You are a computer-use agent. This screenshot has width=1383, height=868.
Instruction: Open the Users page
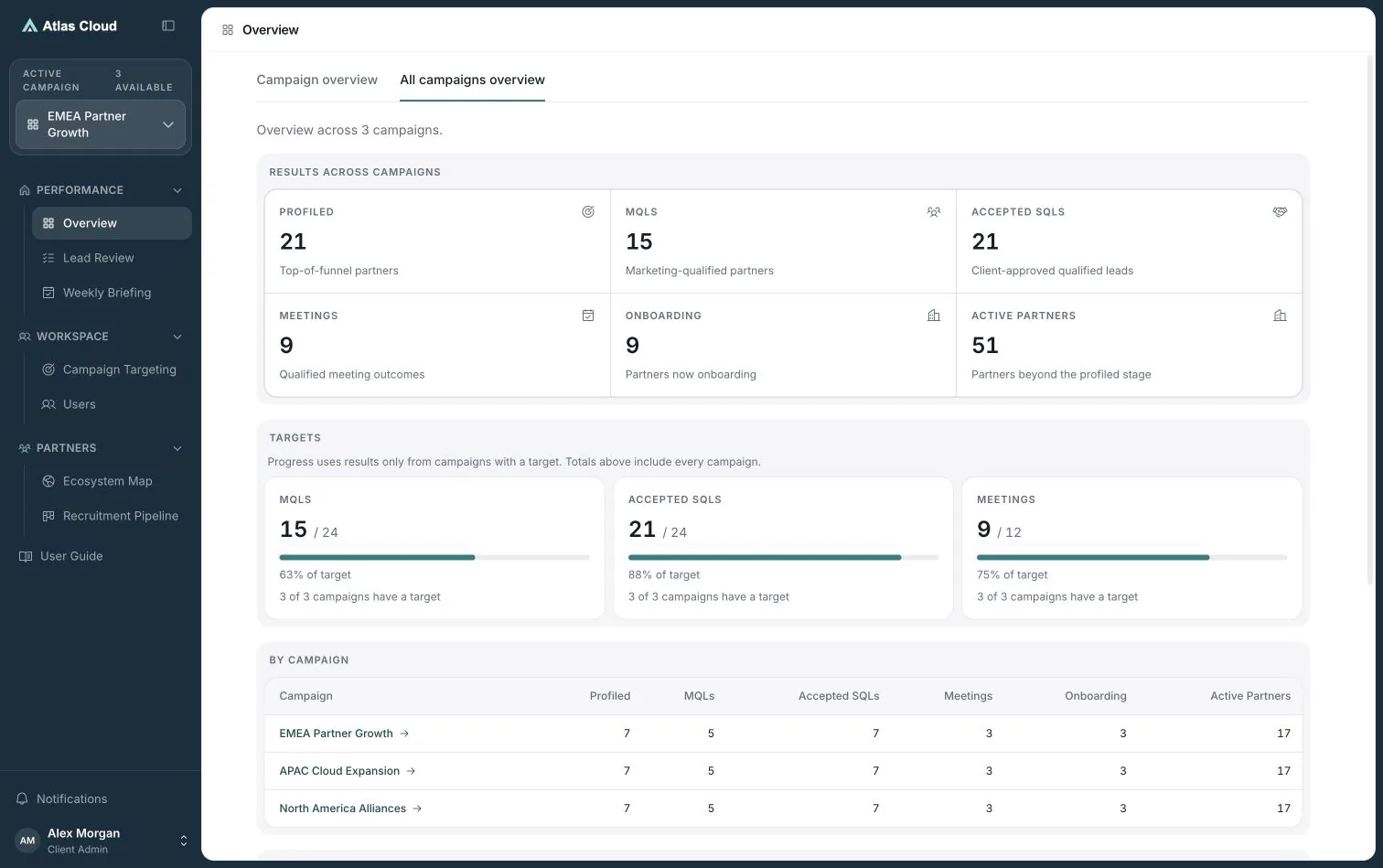click(112, 404)
